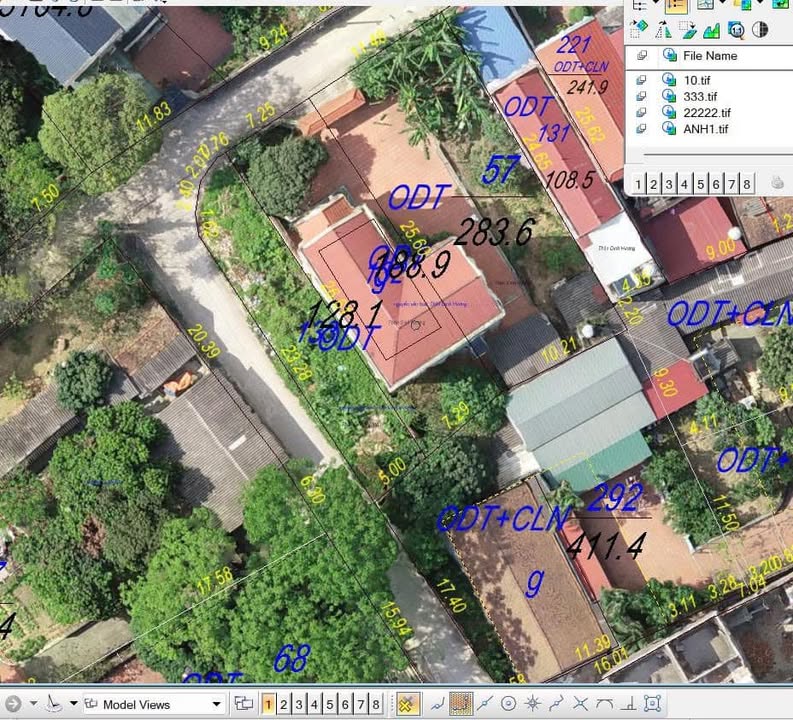
Task: Select the Keypoint snap mode
Action: coord(460,704)
